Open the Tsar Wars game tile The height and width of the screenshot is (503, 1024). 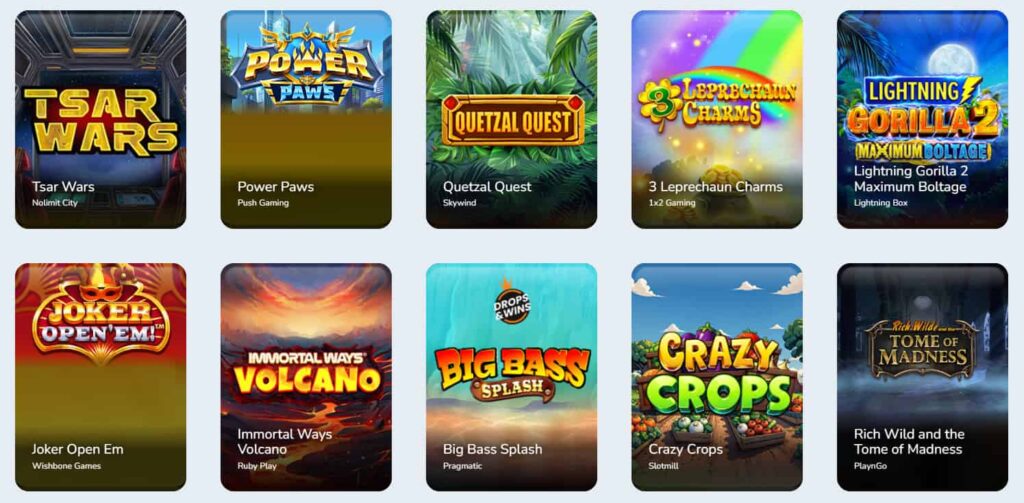tap(101, 120)
